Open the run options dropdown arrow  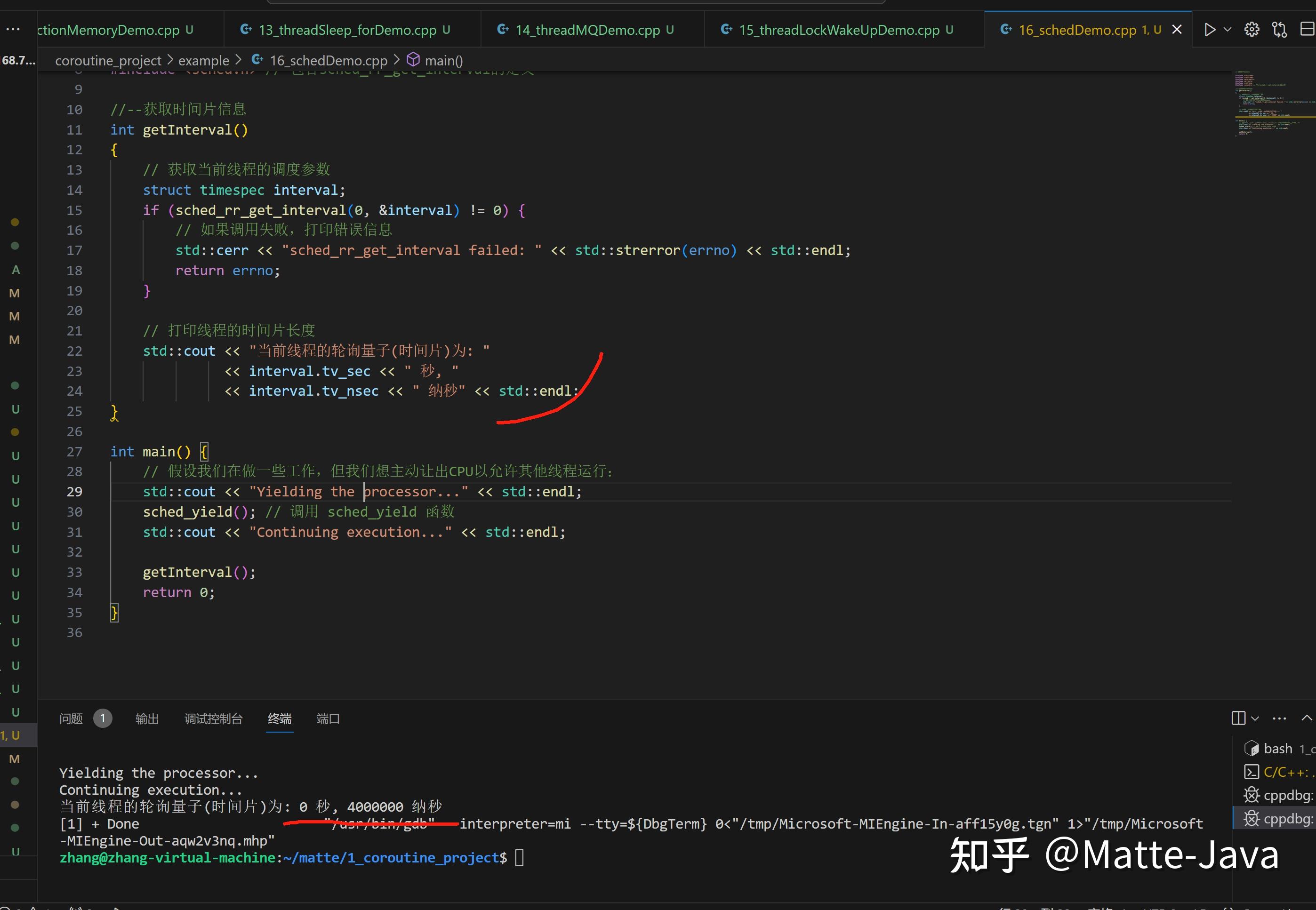coord(1228,30)
